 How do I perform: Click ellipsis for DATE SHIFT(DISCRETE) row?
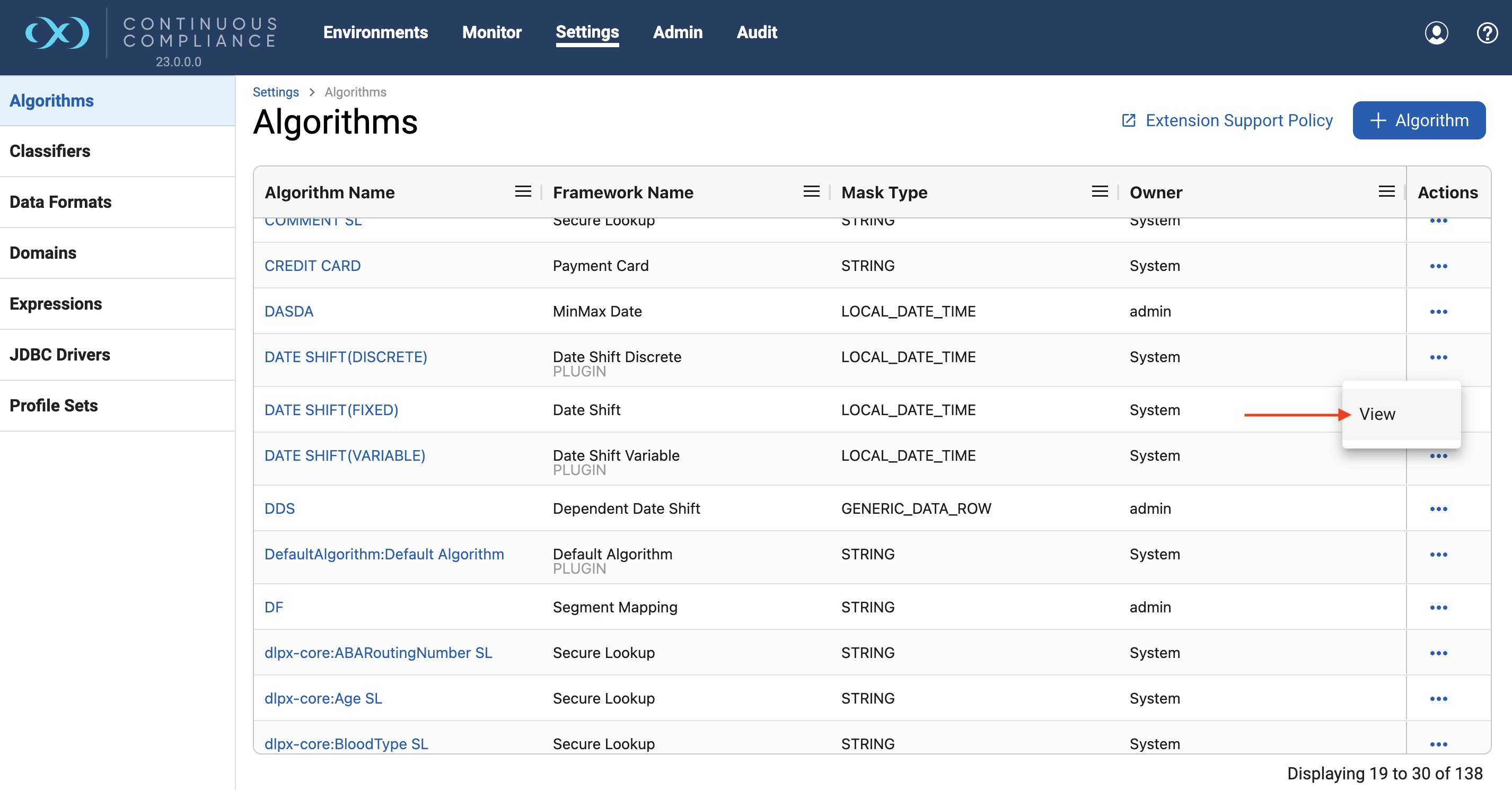point(1438,357)
